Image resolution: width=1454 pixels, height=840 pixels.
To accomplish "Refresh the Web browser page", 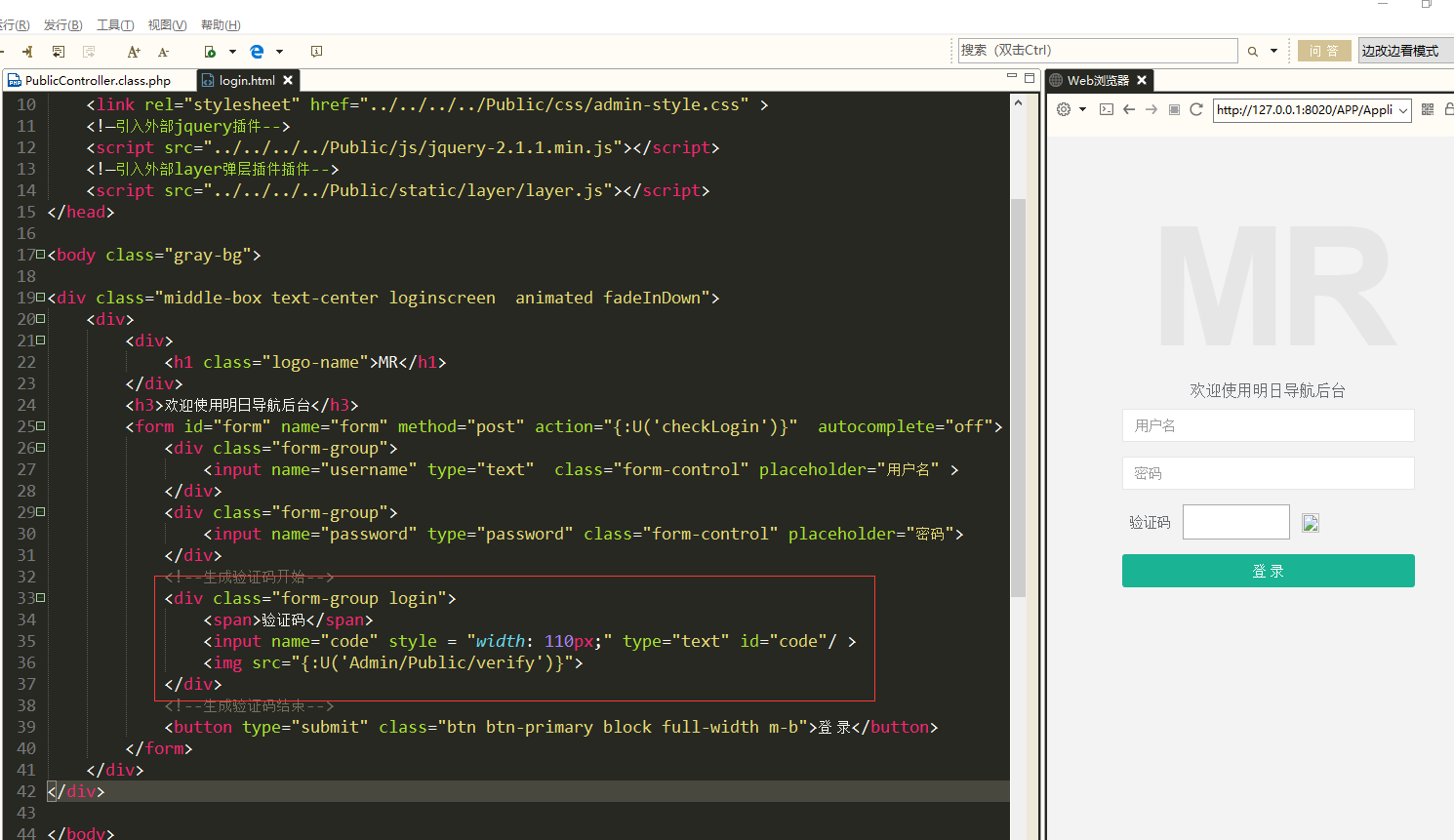I will tap(1196, 109).
